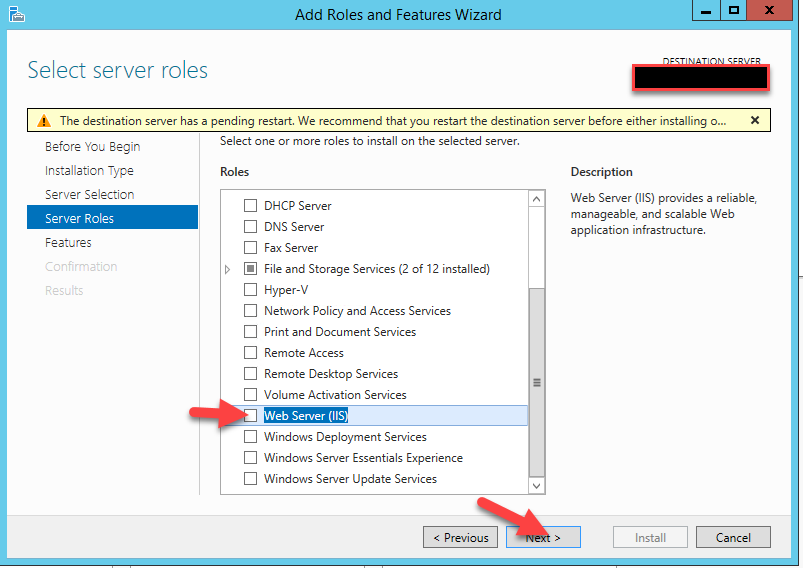Switch to the Server Selection step
Screen dimensions: 803x568
pos(89,195)
